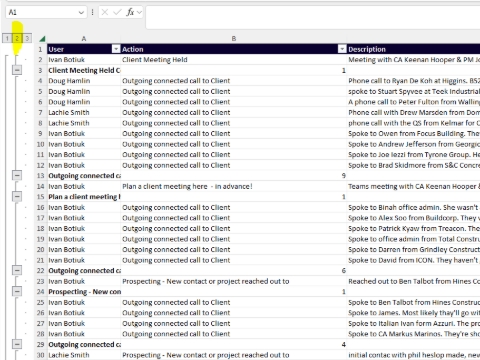480x360 pixels.
Task: Show outline level 3
Action: 27,38
